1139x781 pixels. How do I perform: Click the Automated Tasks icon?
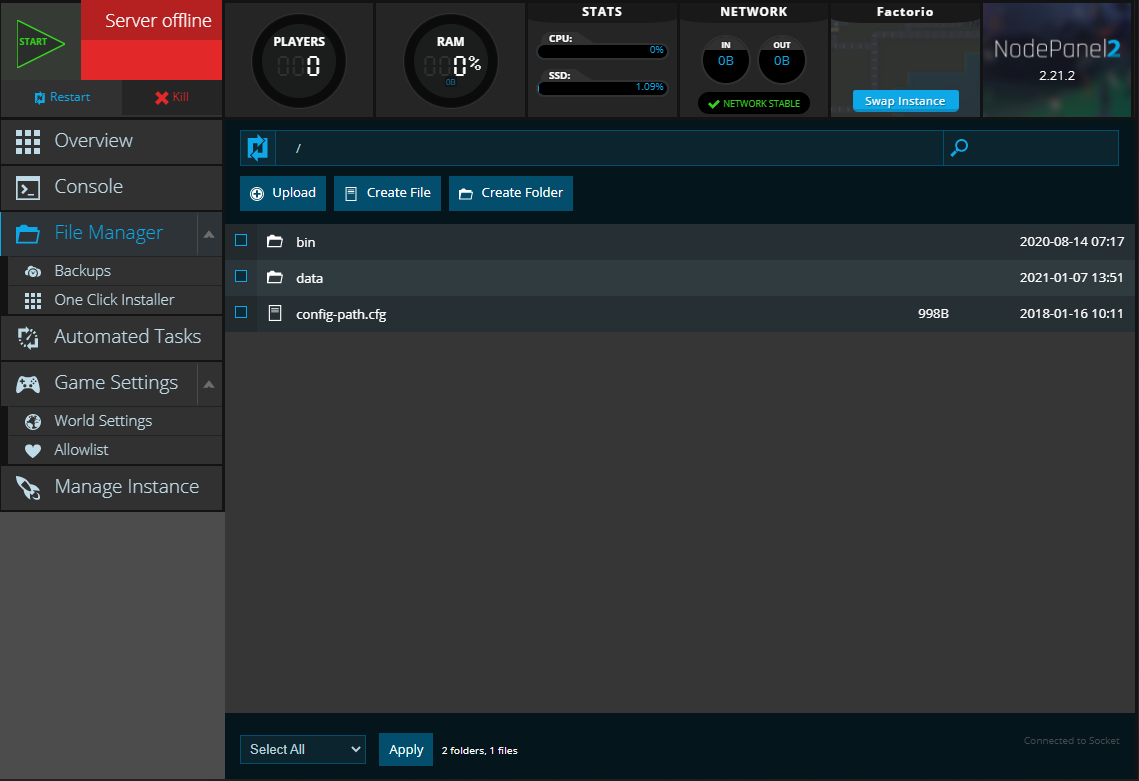28,337
